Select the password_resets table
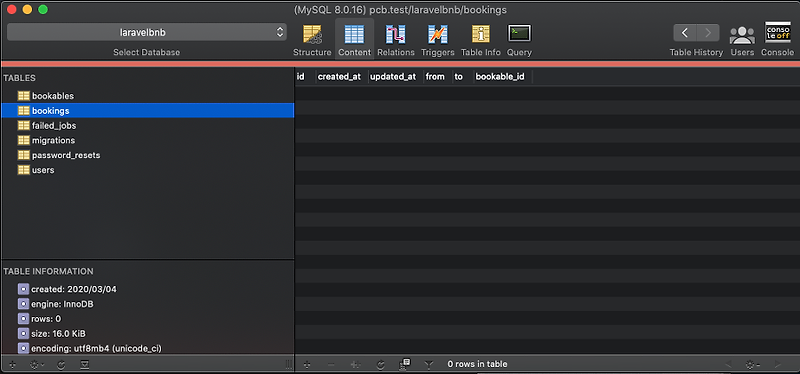The image size is (800, 374). pyautogui.click(x=147, y=155)
